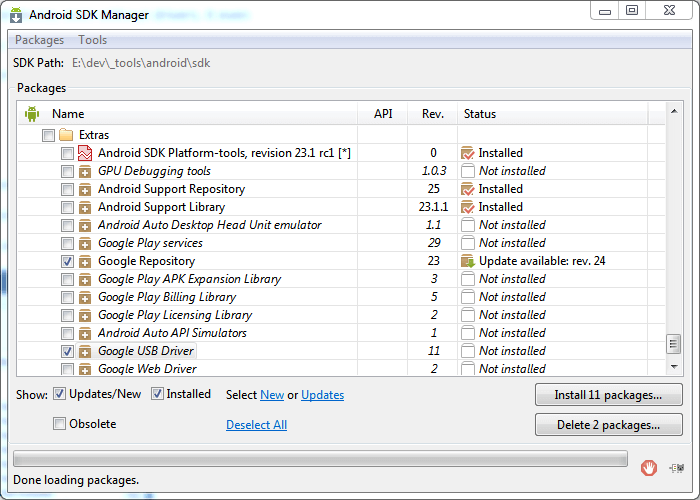Click package icon beside Google Play services
The image size is (700, 500).
pos(85,243)
